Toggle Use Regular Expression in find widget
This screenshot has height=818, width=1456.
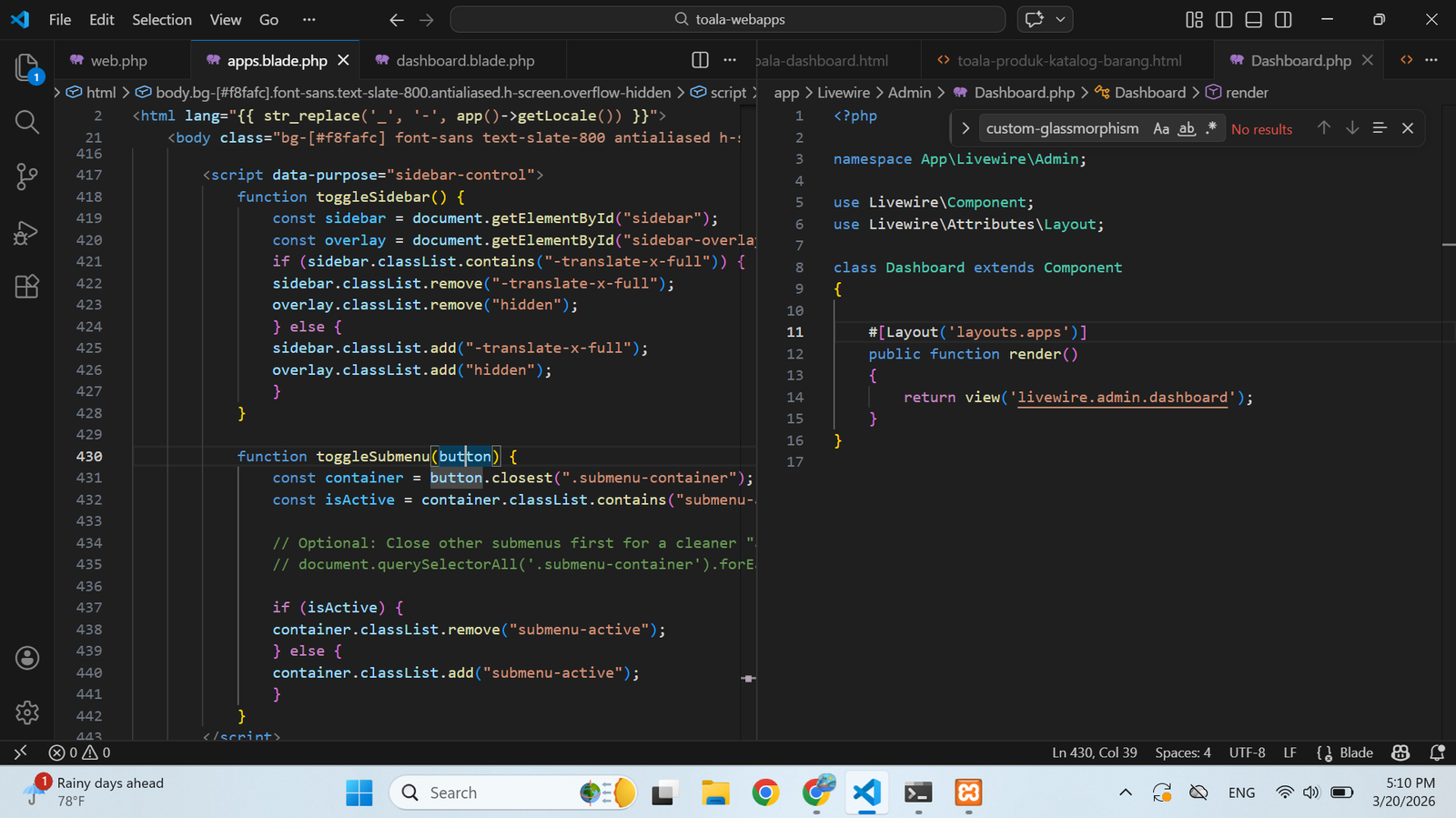pyautogui.click(x=1211, y=129)
